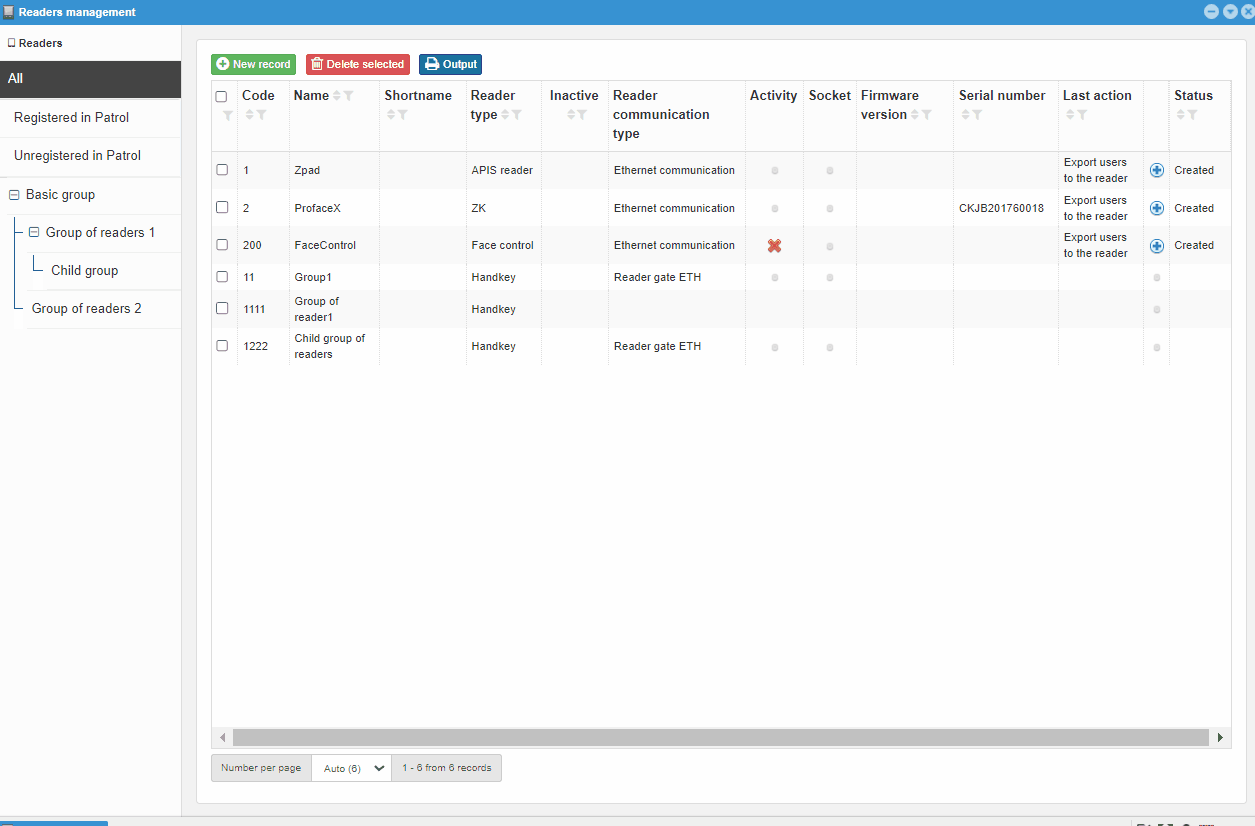Click the 1 - 6 from 6 records label
This screenshot has width=1255, height=826.
click(x=446, y=768)
